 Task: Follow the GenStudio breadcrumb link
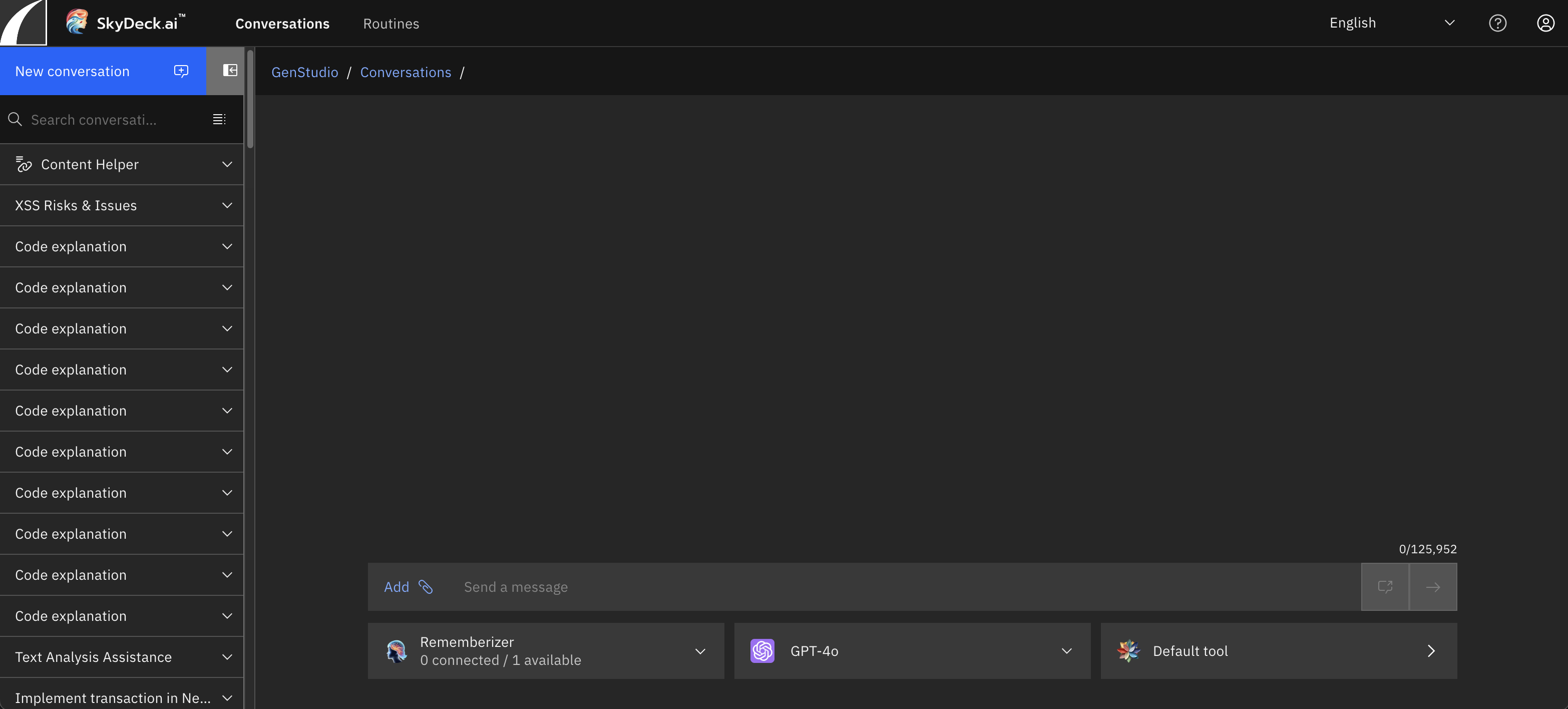point(304,73)
